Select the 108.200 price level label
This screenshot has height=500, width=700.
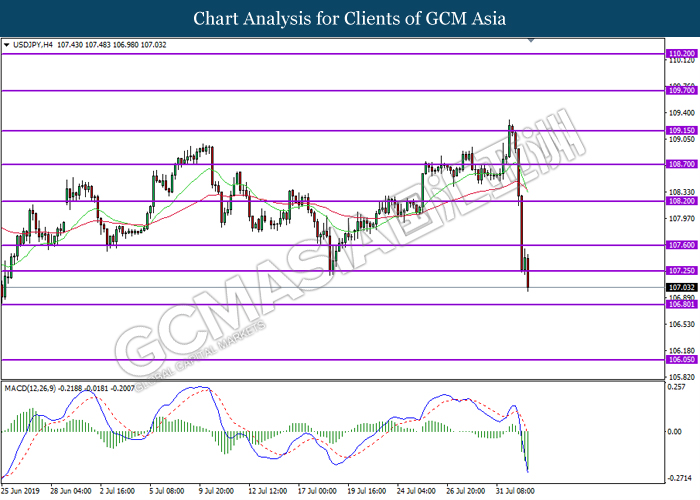[x=682, y=201]
